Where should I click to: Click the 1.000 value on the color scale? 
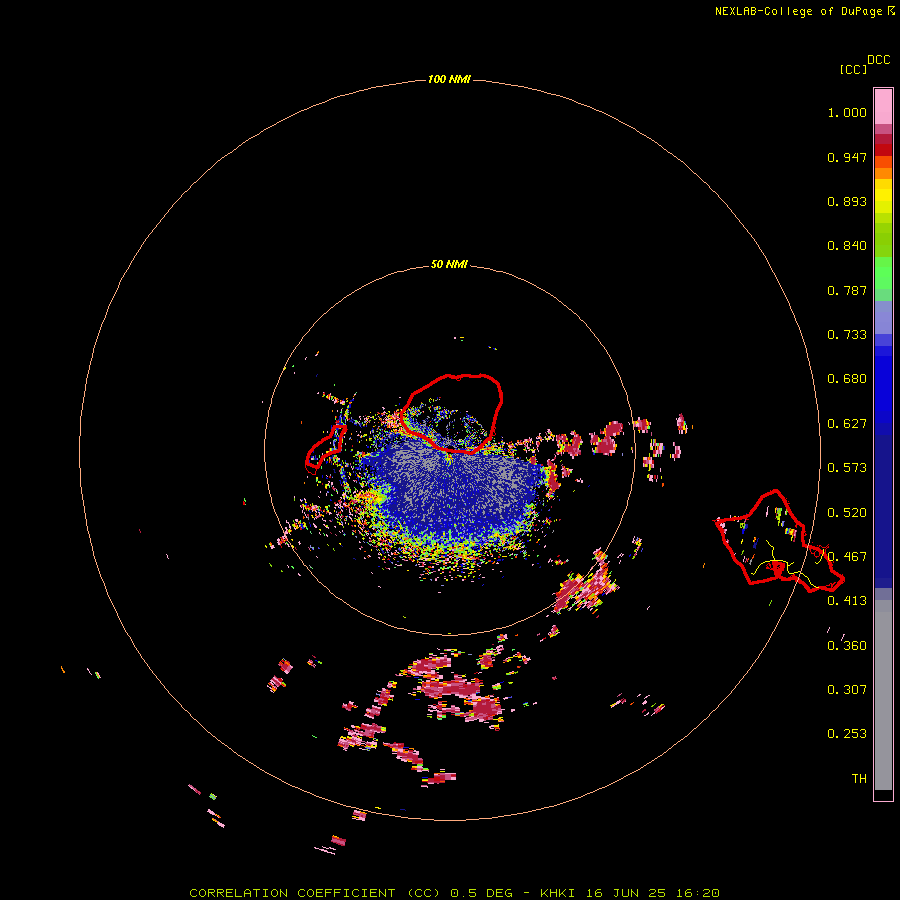pyautogui.click(x=847, y=113)
